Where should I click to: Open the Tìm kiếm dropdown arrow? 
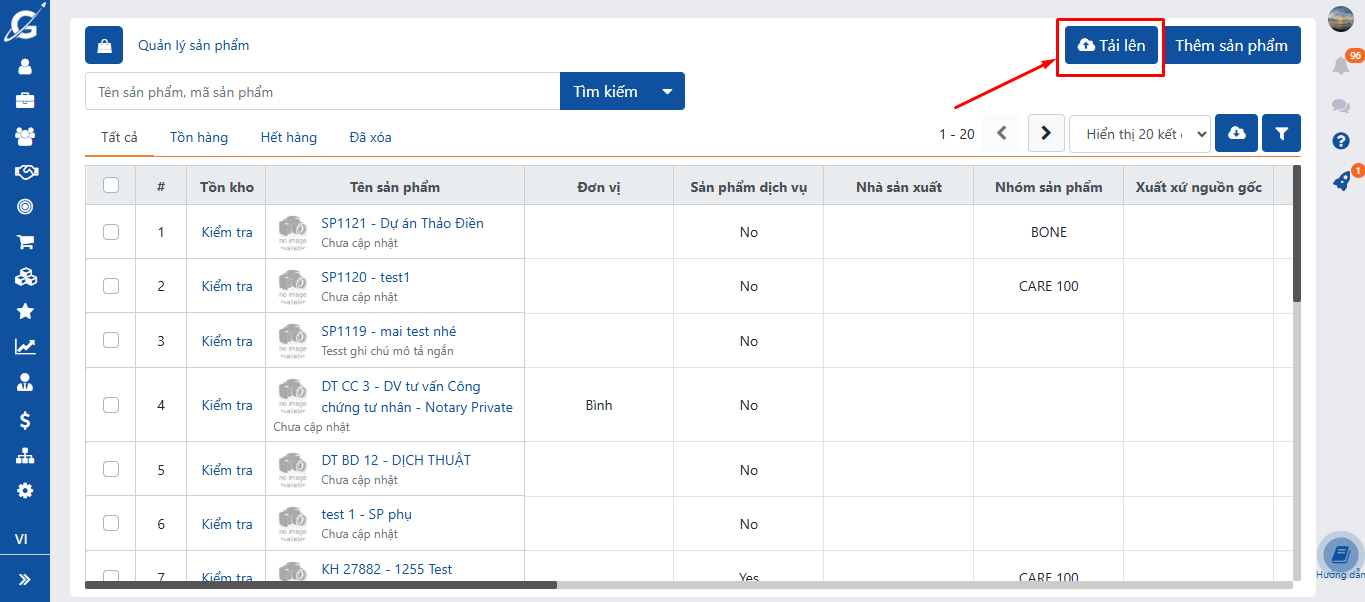tap(667, 91)
